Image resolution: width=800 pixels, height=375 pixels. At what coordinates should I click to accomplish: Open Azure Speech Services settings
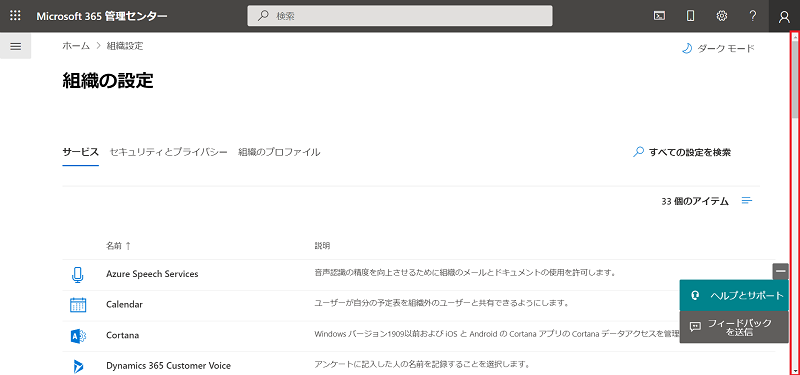(x=152, y=274)
